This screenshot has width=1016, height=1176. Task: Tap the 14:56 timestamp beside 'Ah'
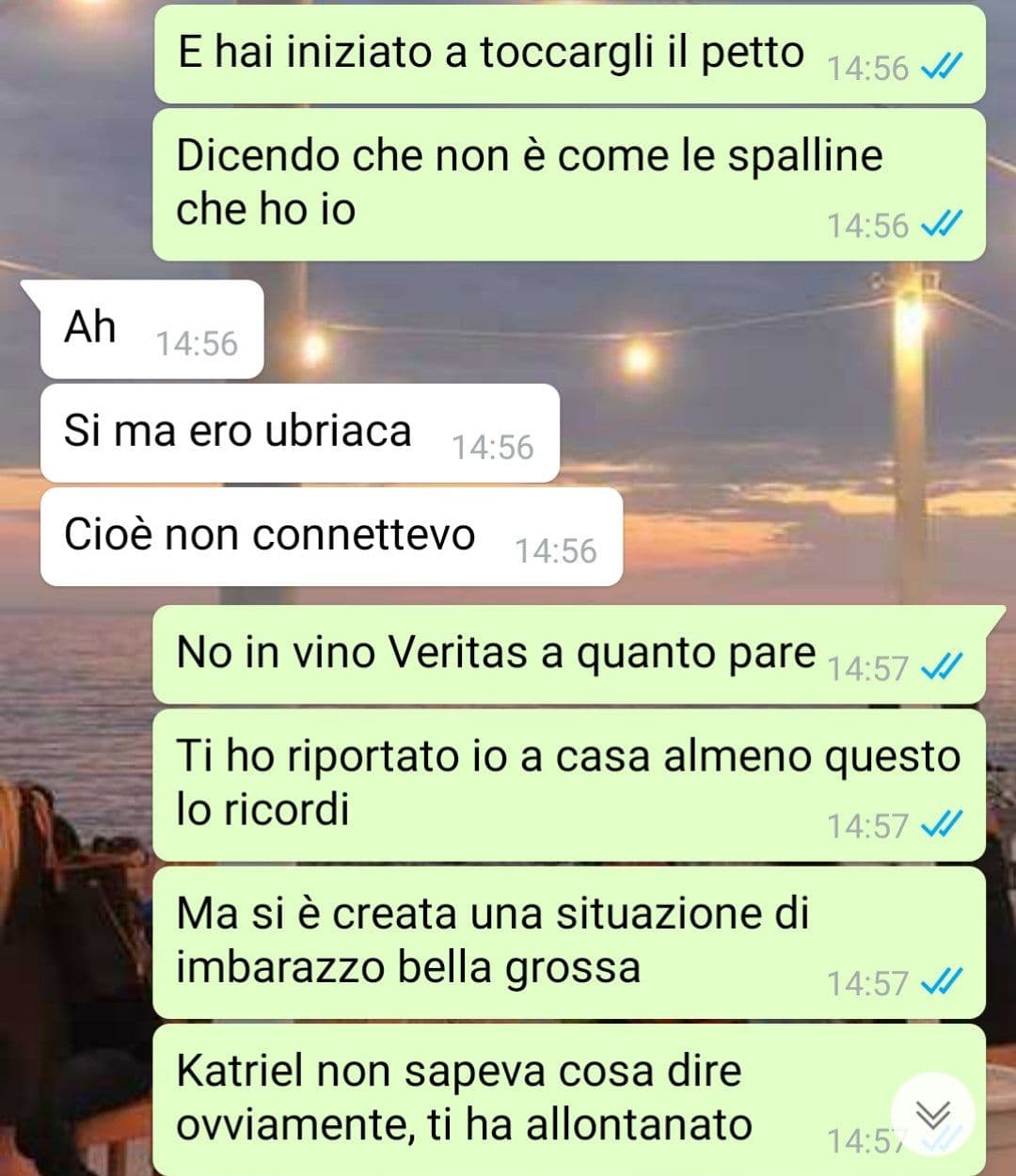coord(197,343)
